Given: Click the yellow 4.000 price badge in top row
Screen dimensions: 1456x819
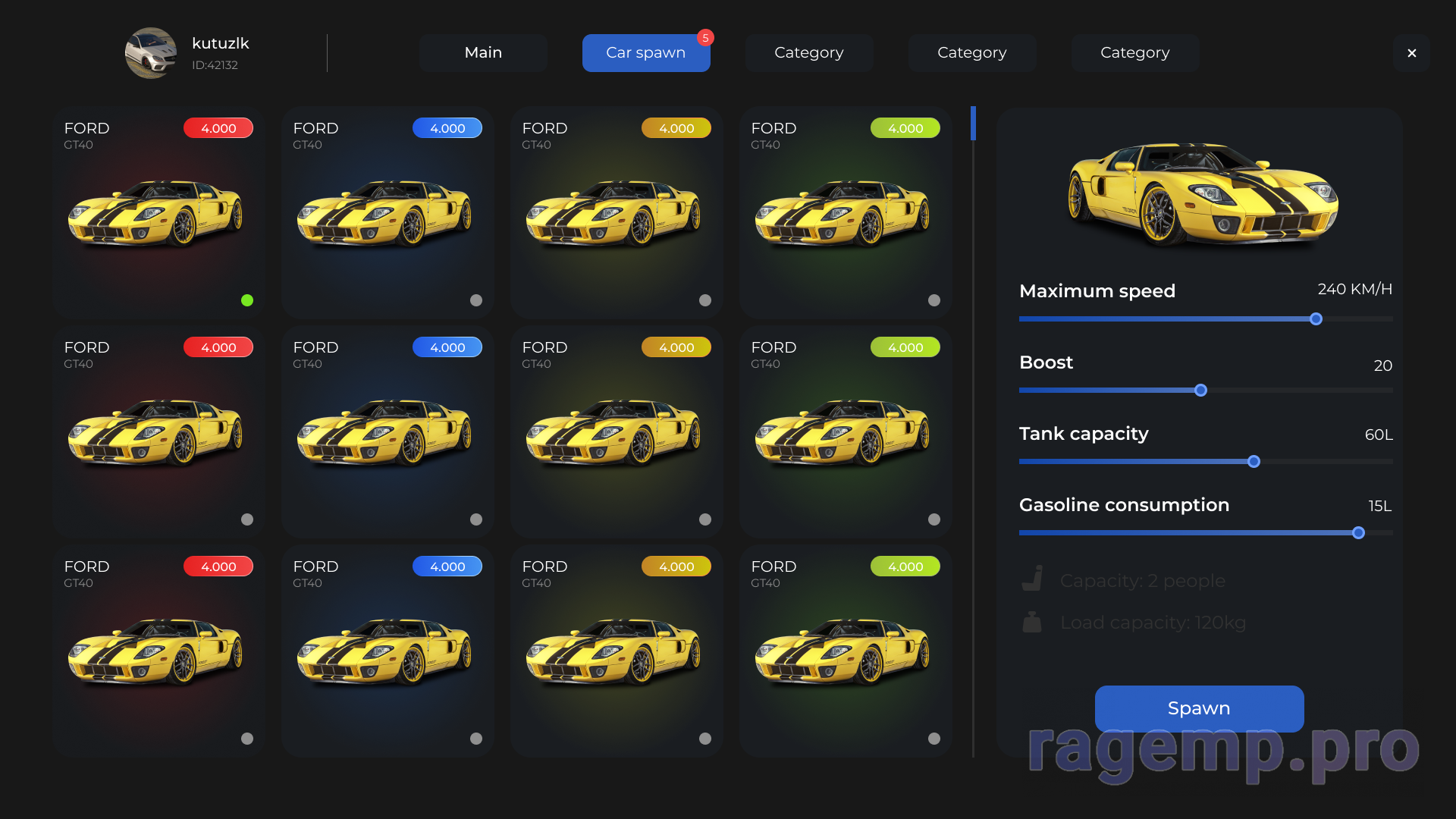Looking at the screenshot, I should [676, 128].
